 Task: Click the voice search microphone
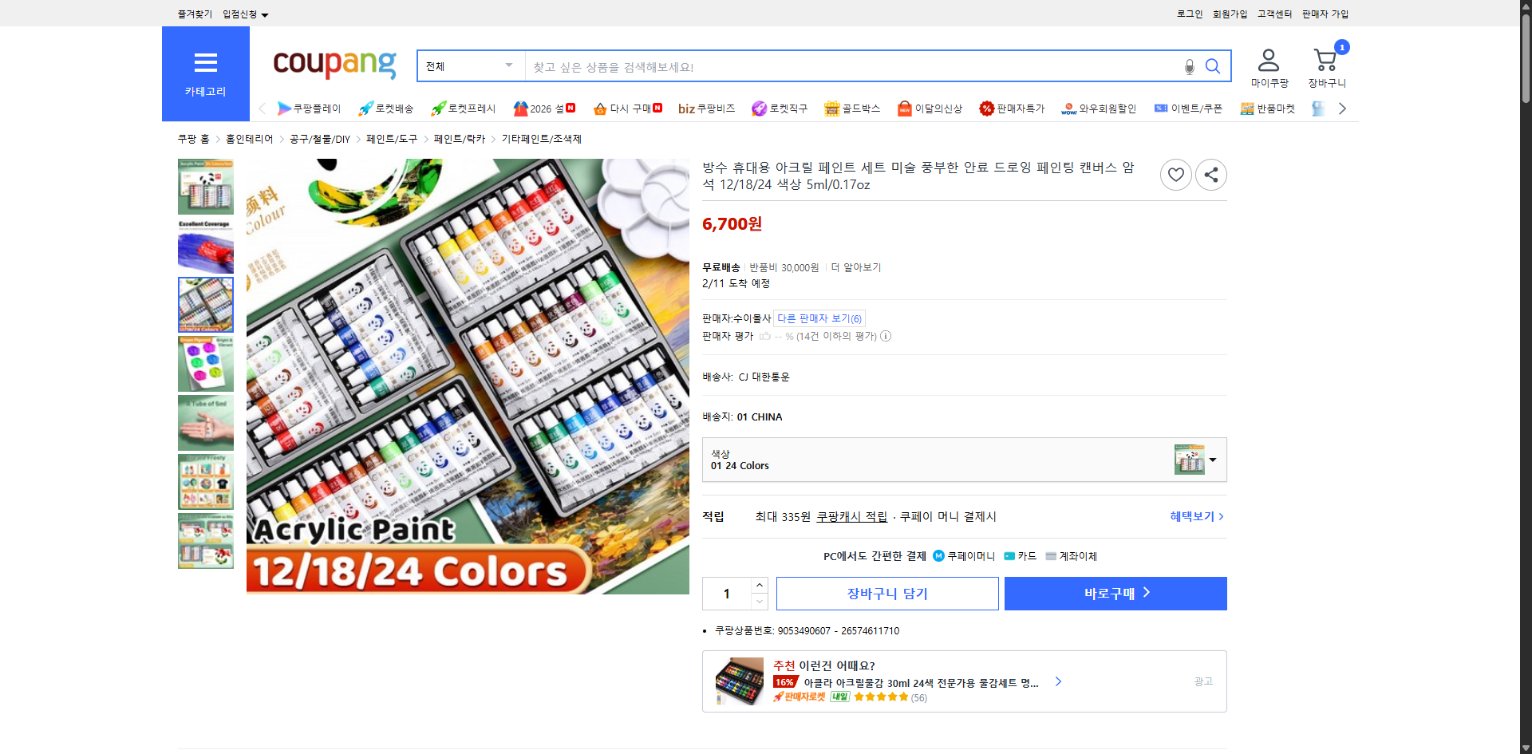[x=1188, y=66]
